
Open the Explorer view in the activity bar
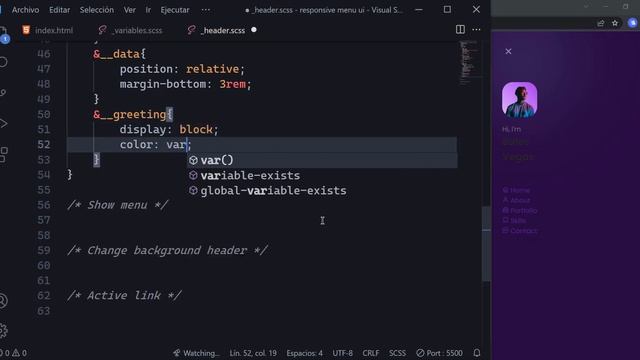click(x=3, y=34)
